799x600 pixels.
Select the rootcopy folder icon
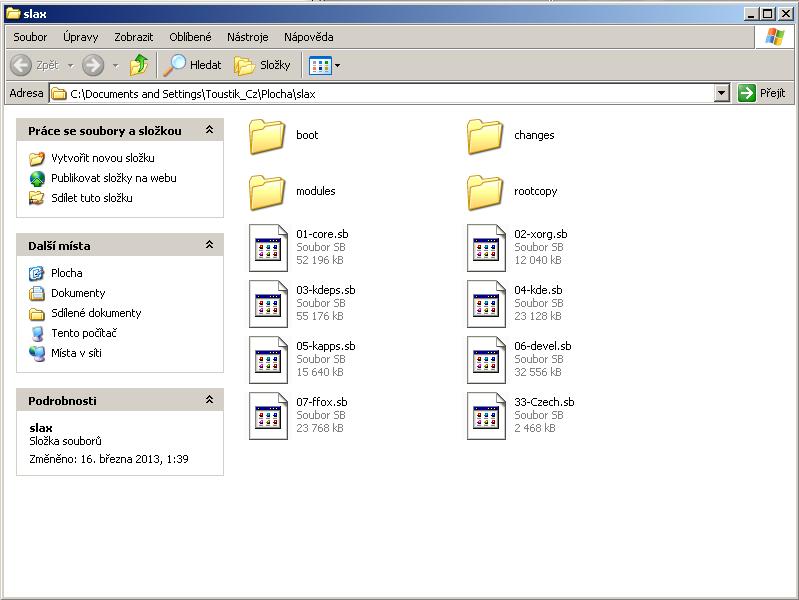pyautogui.click(x=485, y=192)
